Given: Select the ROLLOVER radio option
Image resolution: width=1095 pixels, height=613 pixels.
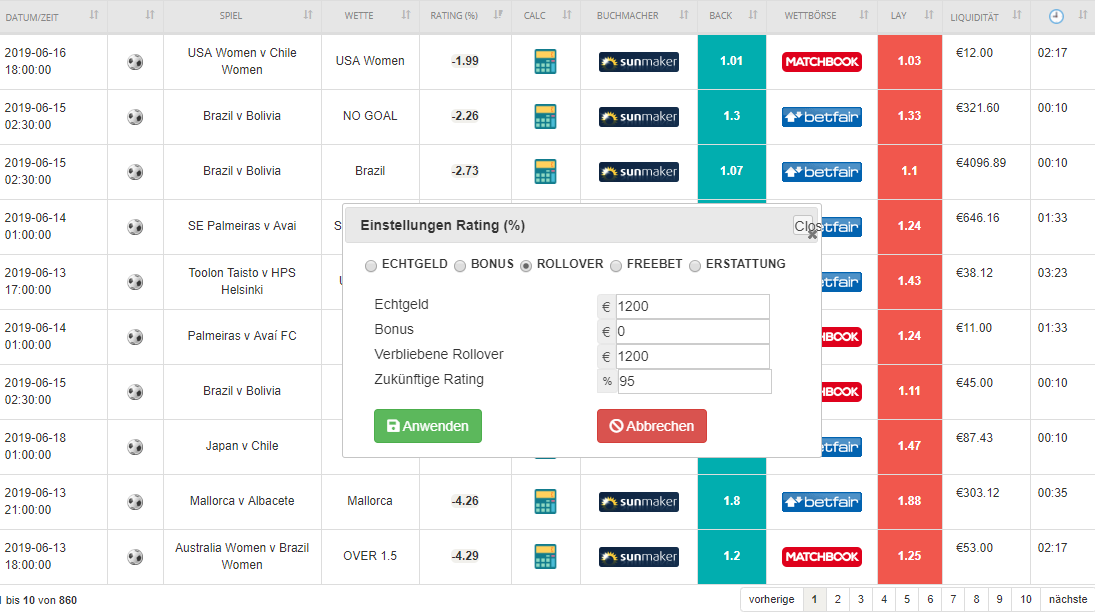Looking at the screenshot, I should (x=526, y=265).
